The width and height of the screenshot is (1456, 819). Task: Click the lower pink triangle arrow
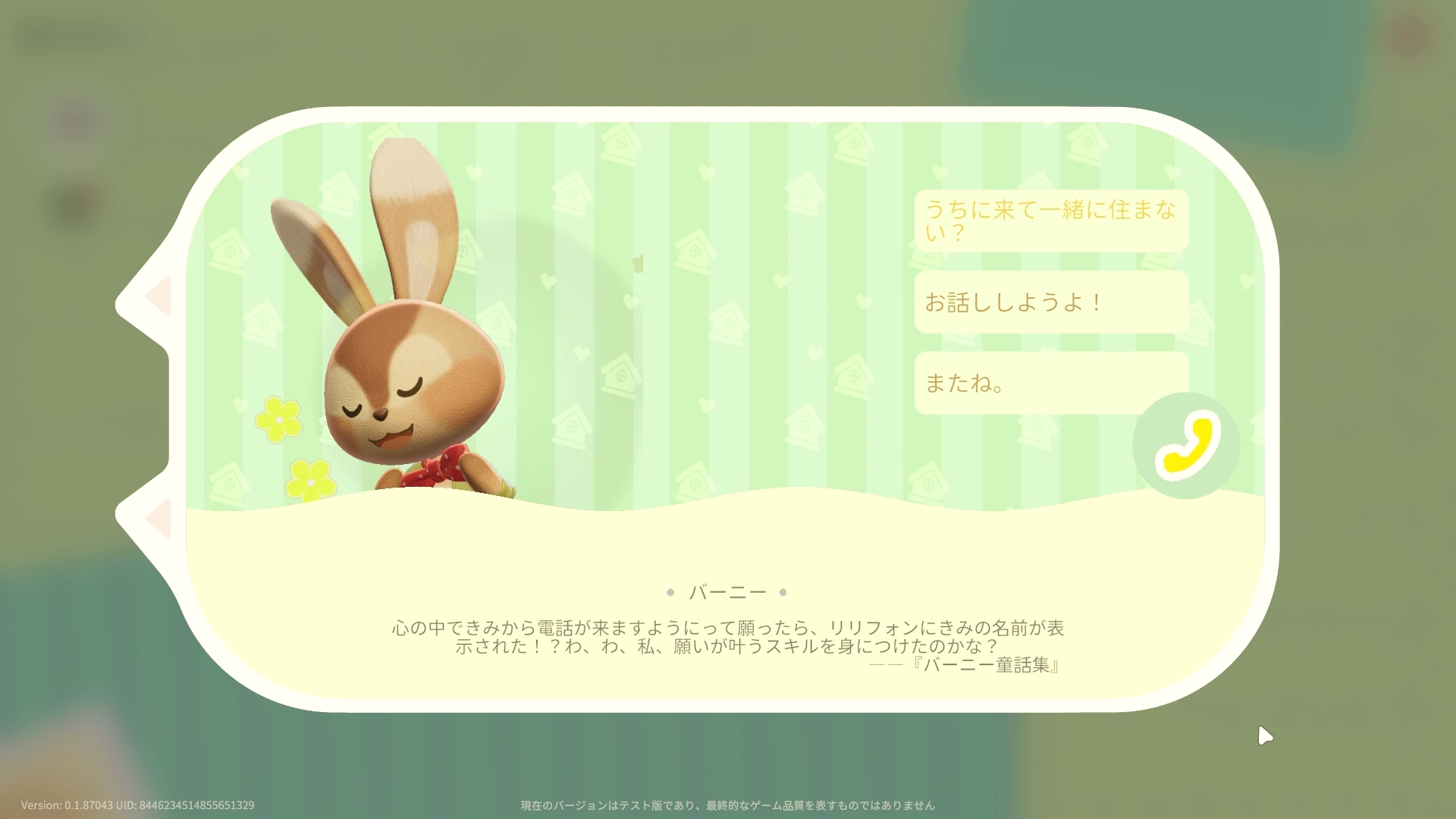point(160,518)
